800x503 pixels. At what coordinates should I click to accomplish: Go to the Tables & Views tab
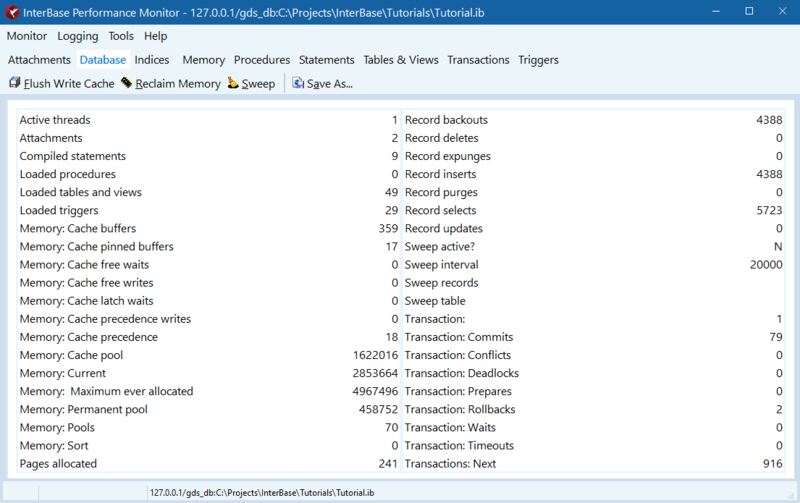click(401, 60)
